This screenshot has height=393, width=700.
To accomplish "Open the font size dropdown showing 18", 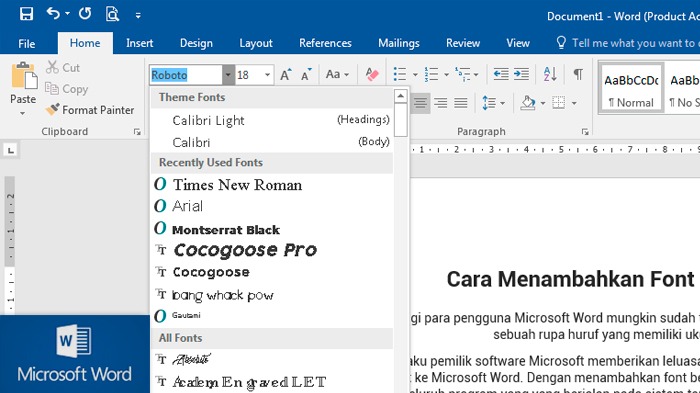I will pyautogui.click(x=267, y=75).
